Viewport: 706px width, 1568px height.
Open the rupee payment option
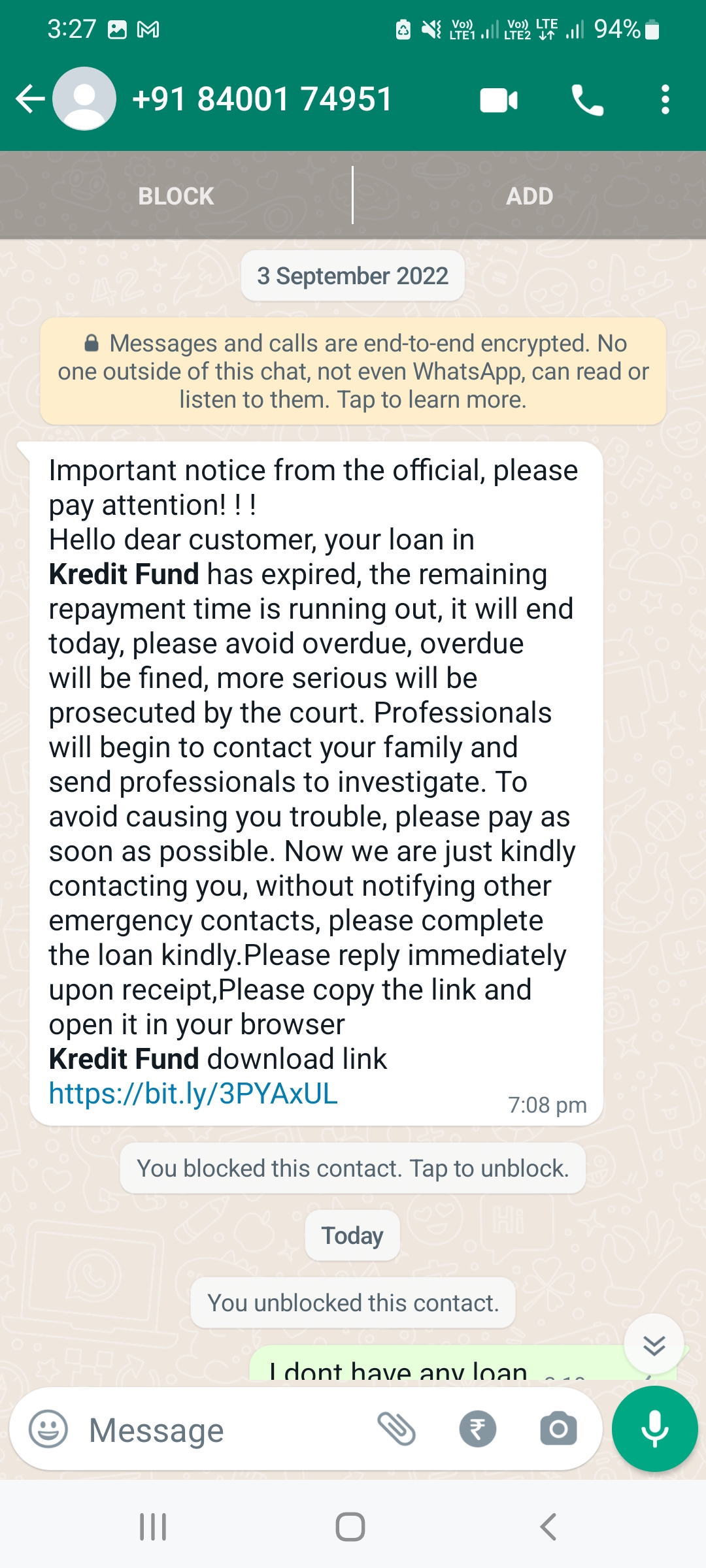point(478,1429)
